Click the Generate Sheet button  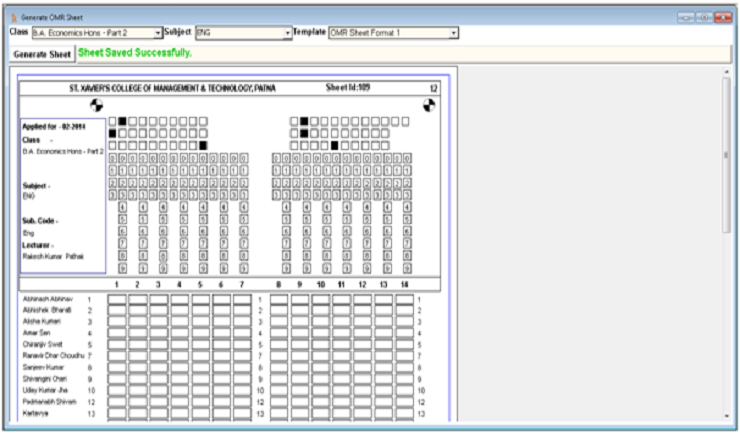pos(41,54)
